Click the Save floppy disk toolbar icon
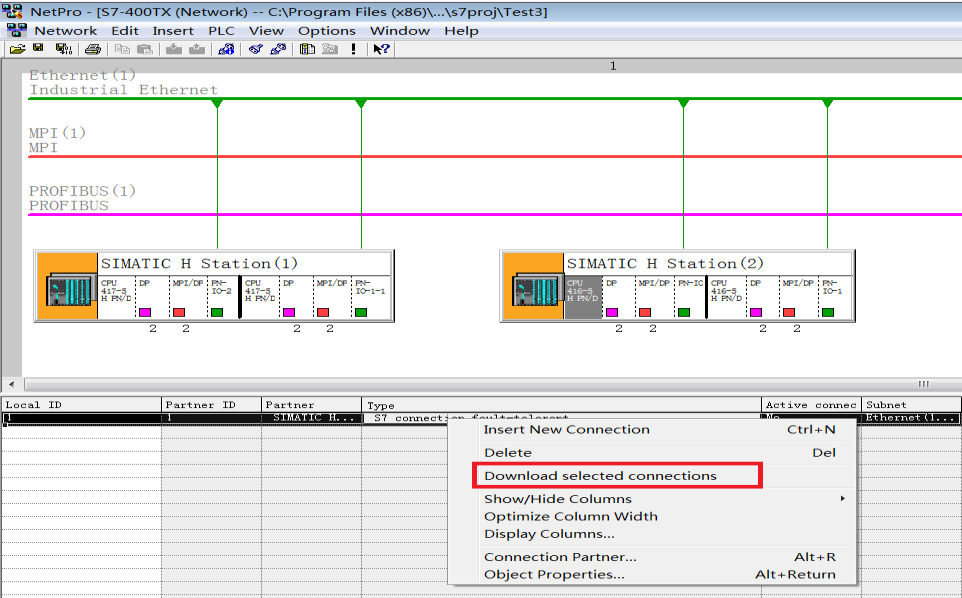The width and height of the screenshot is (962, 598). point(38,48)
